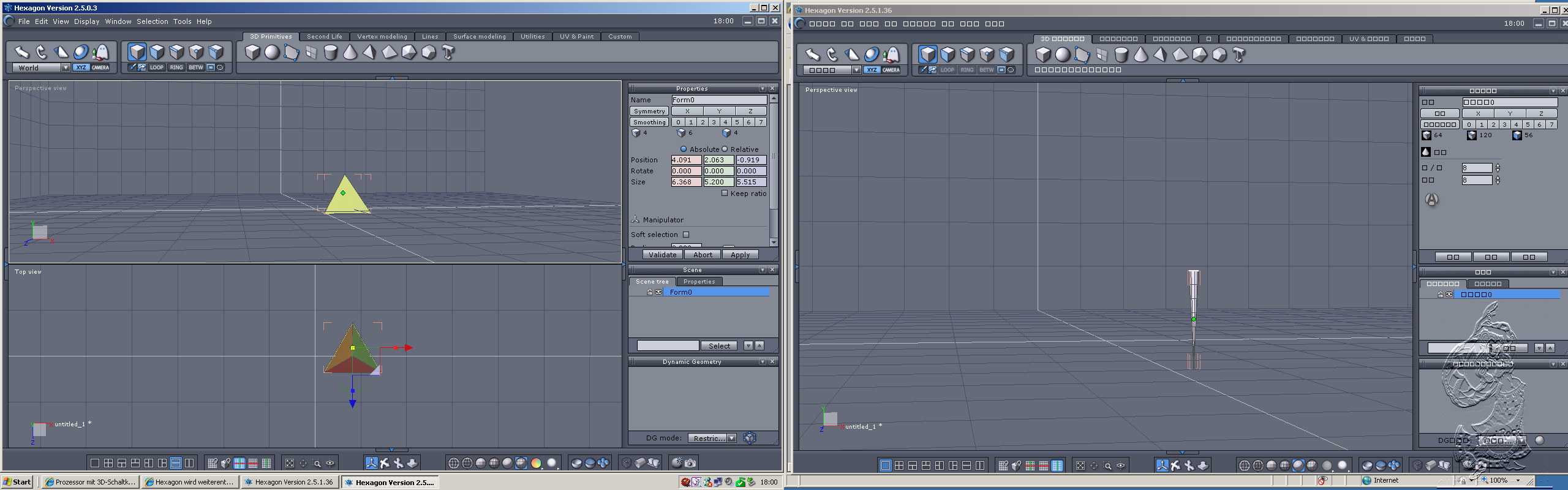1568x490 pixels.
Task: Click the DG mode cube icon, left window
Action: tap(749, 438)
